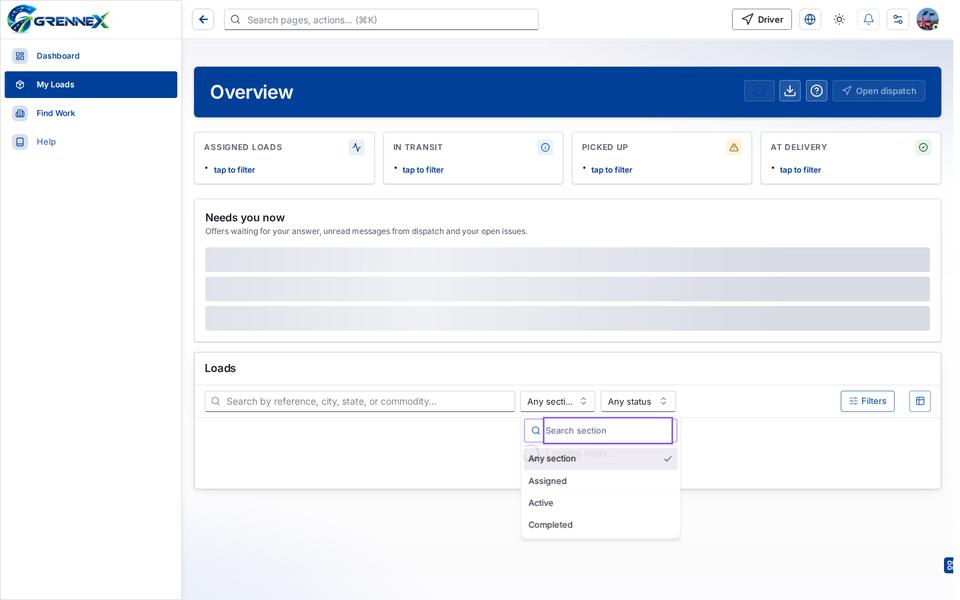Click the table columns layout icon
This screenshot has width=960, height=600.
[x=920, y=402]
